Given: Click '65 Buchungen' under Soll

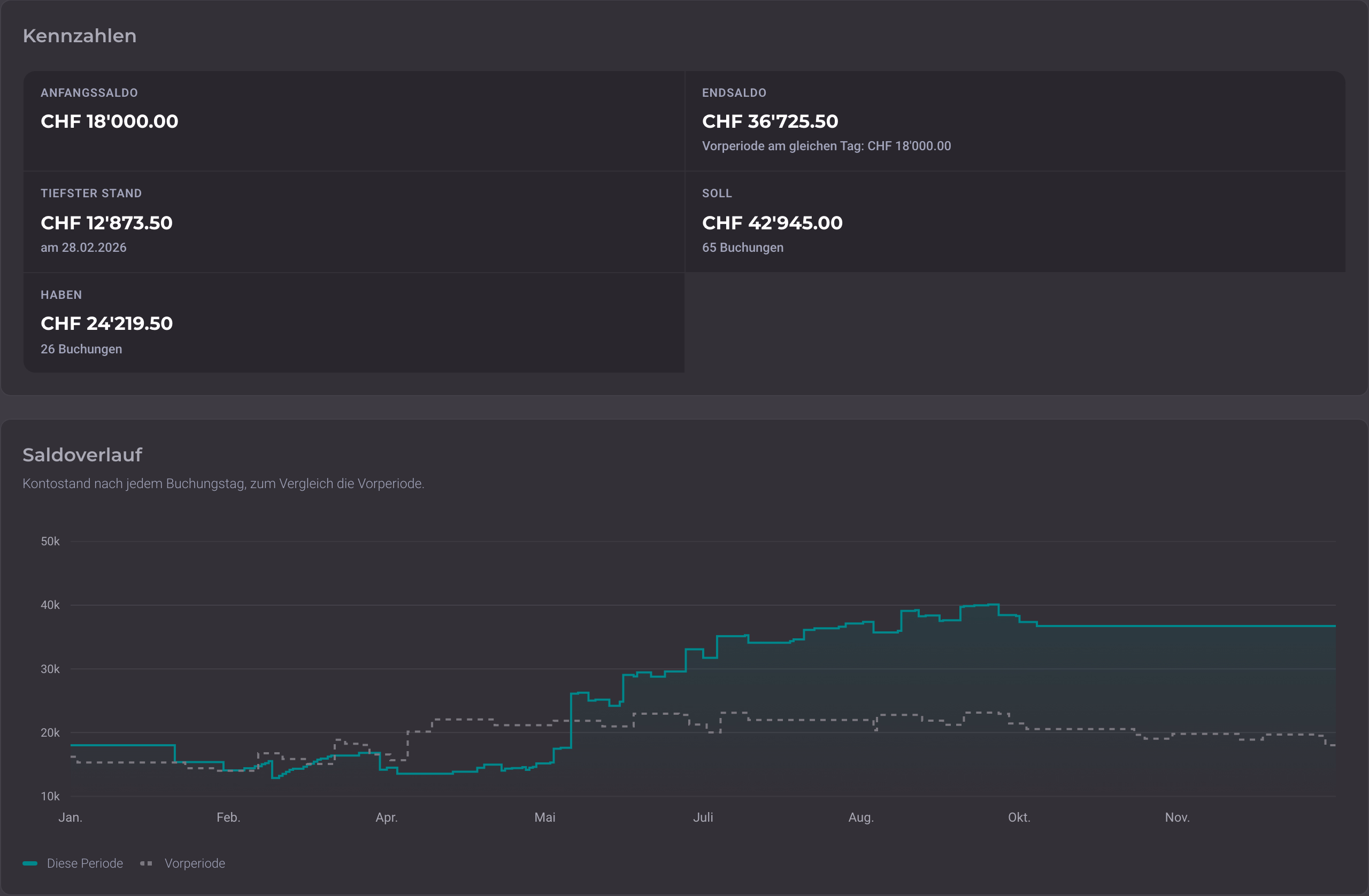Looking at the screenshot, I should (x=743, y=248).
